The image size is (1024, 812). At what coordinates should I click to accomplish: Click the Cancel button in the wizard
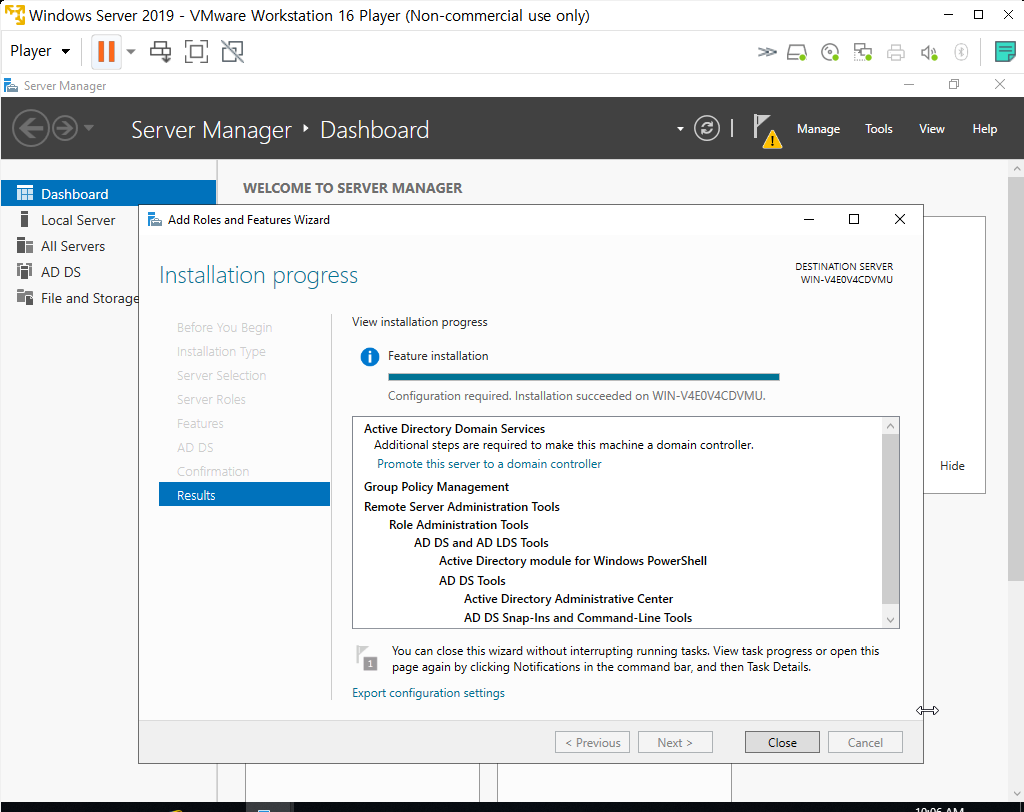[x=865, y=742]
